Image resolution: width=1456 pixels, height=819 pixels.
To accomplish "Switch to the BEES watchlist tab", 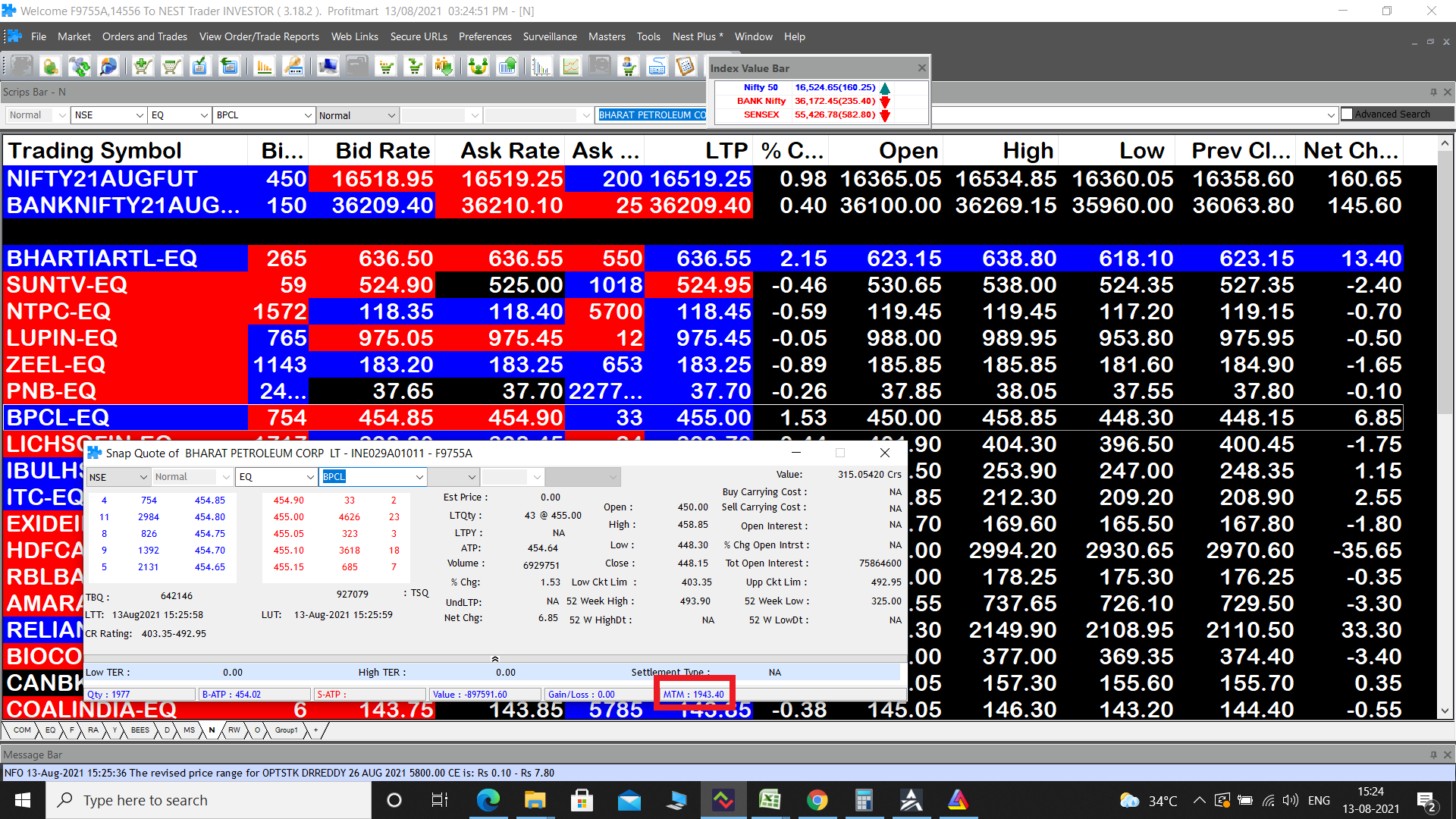I will click(140, 730).
